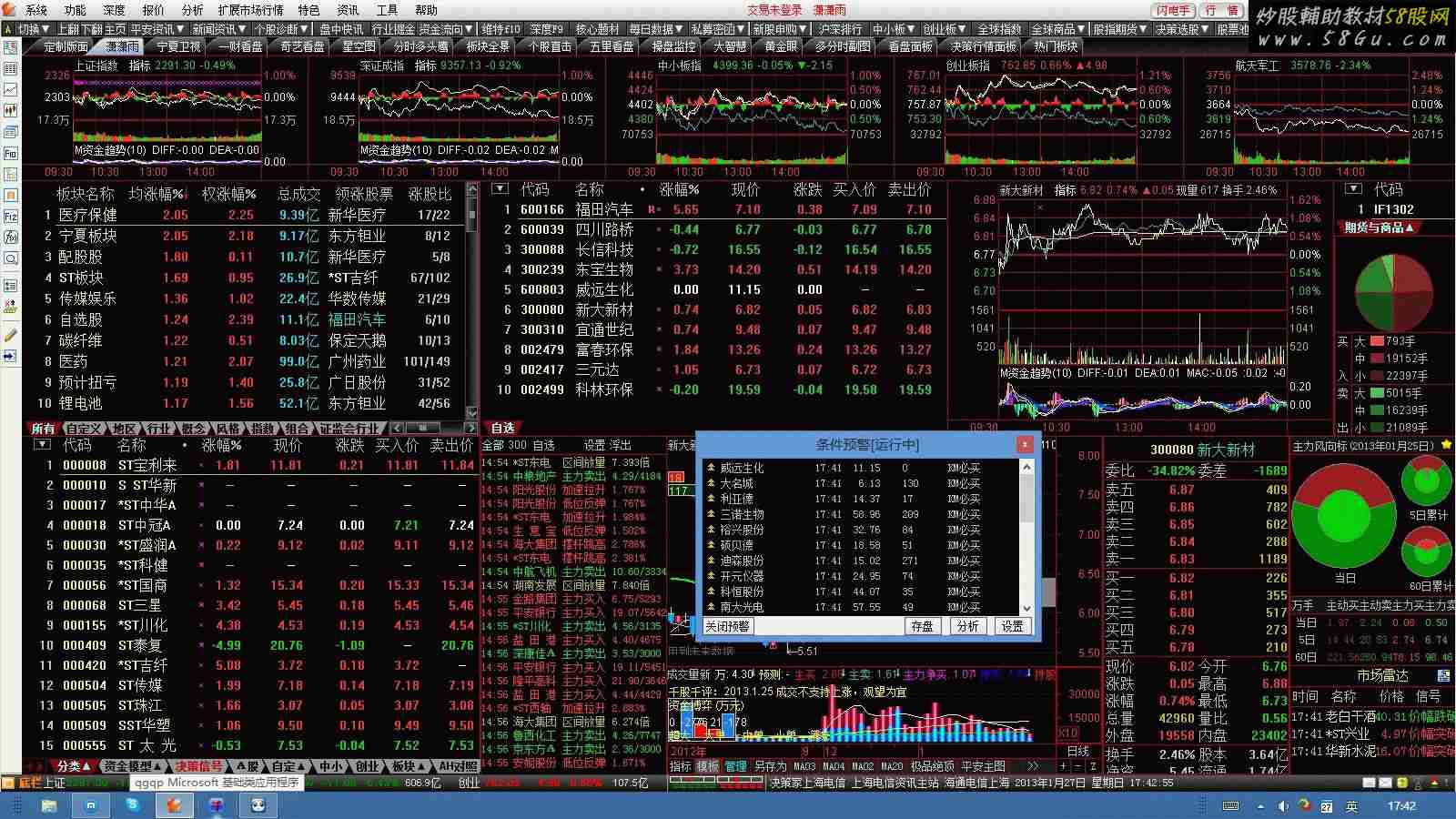1456x819 pixels.
Task: Open the 决策选股 dropdown
Action: pos(1182,29)
